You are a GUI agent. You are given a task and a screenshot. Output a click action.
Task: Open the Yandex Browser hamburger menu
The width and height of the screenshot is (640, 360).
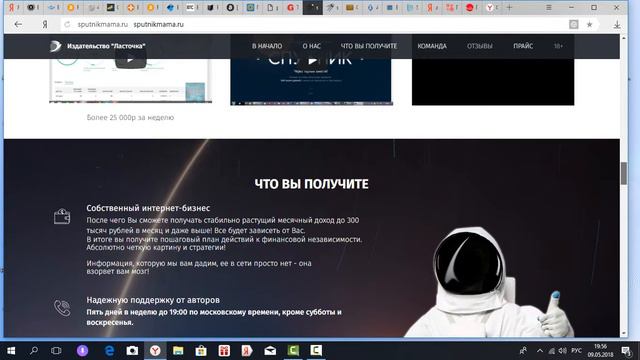[x=549, y=7]
